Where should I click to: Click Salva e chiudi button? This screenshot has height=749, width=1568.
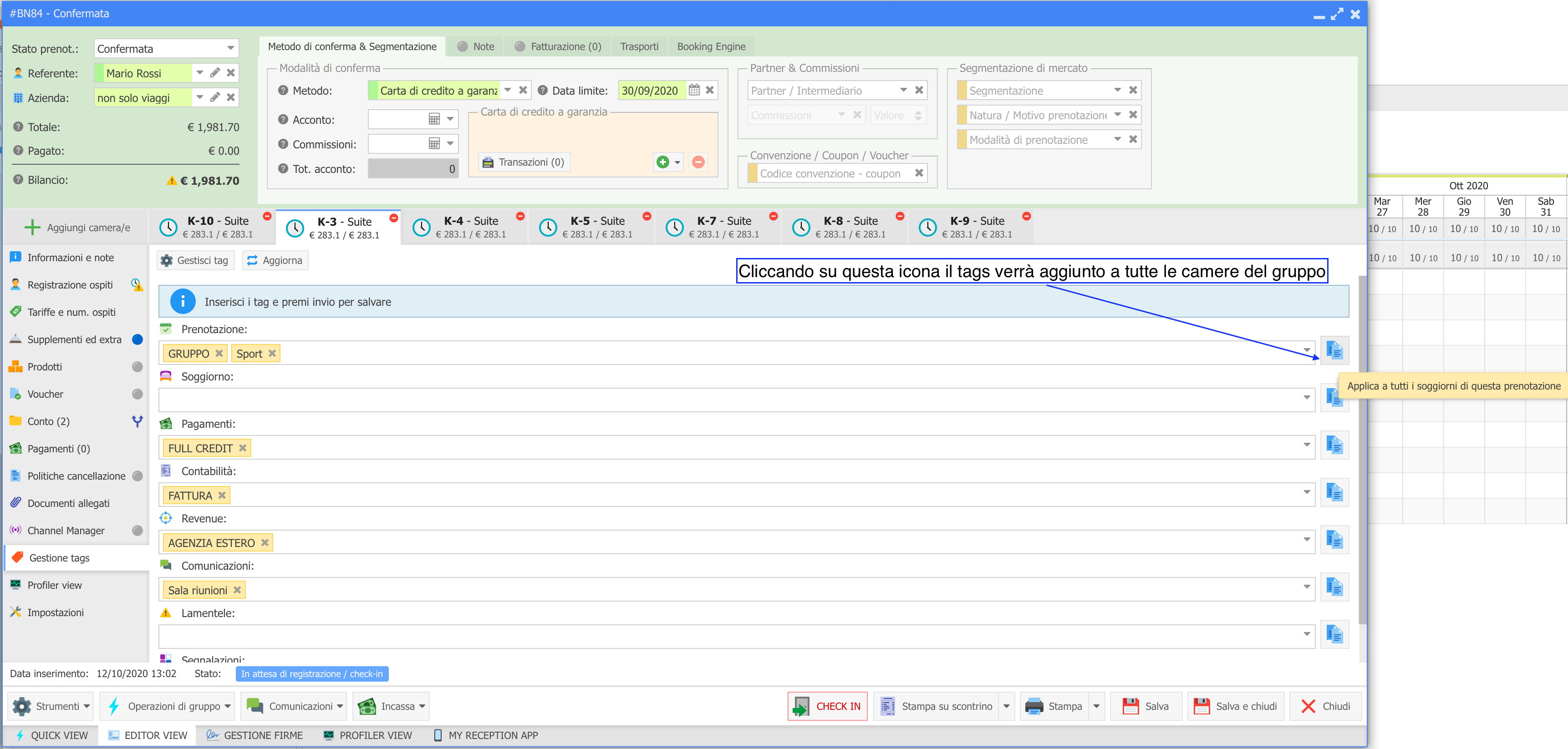pos(1236,706)
